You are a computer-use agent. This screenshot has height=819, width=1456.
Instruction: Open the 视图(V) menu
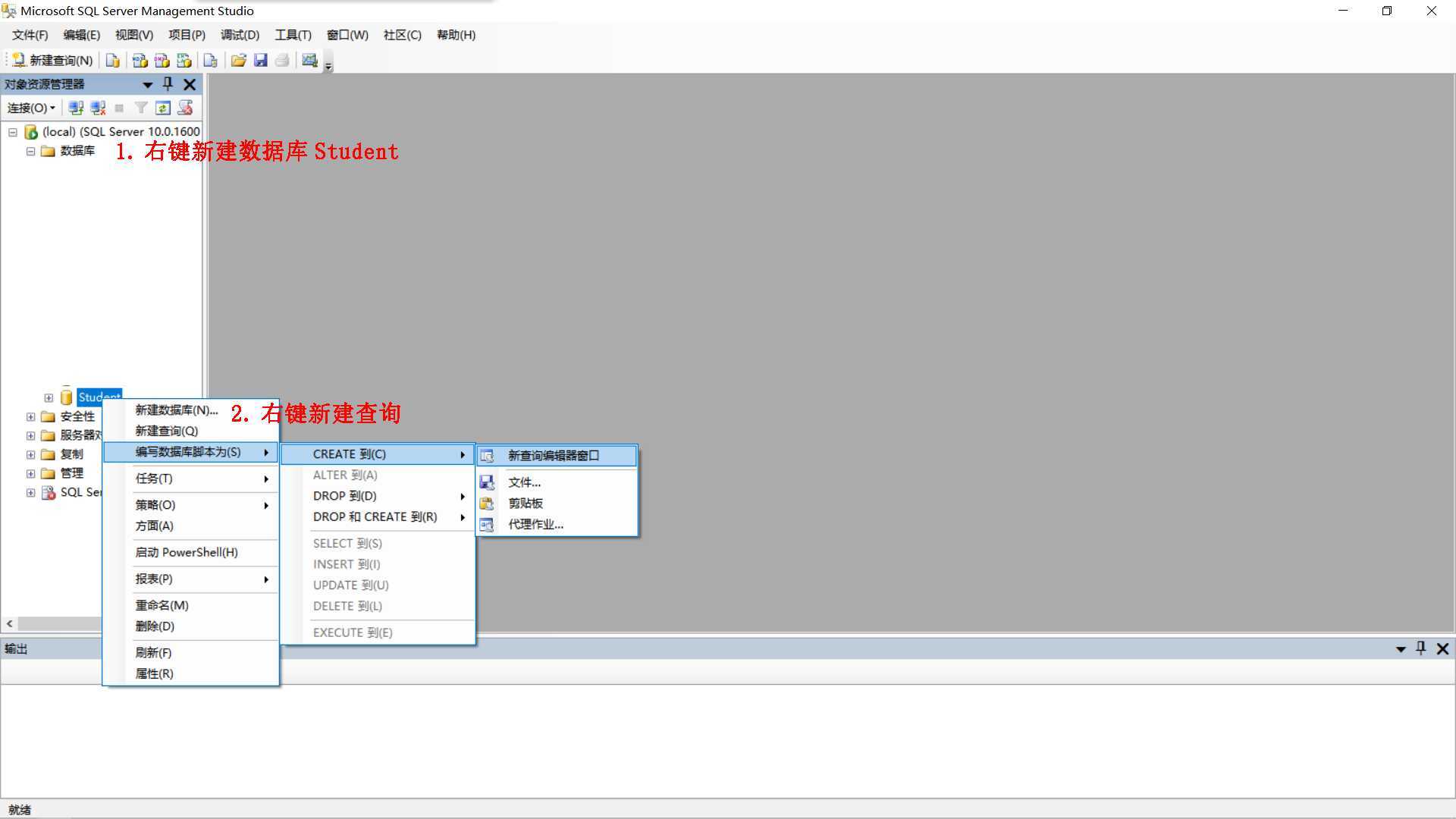point(134,35)
